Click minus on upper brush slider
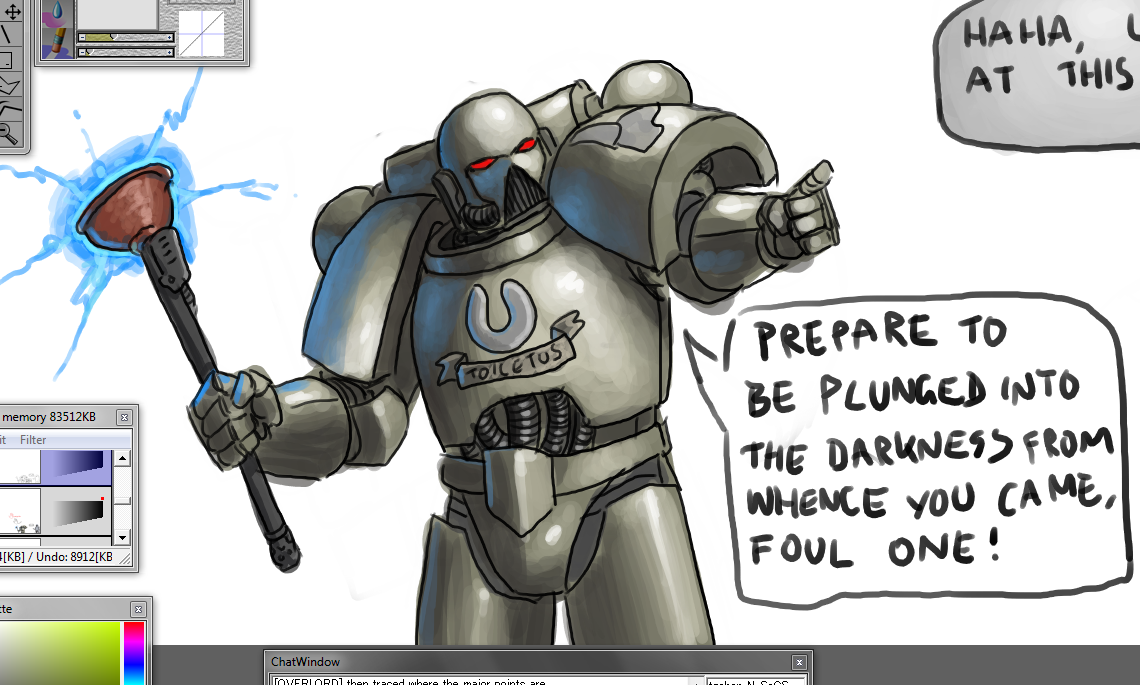Image resolution: width=1140 pixels, height=685 pixels. (x=83, y=37)
